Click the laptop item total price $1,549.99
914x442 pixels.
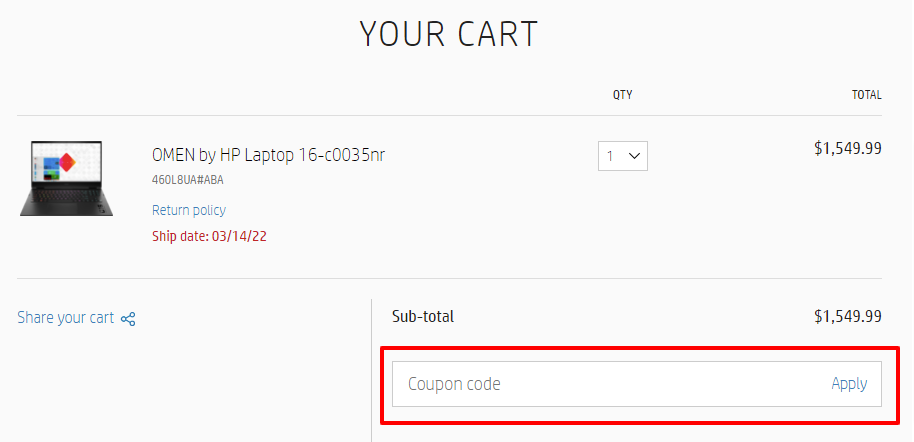pyautogui.click(x=848, y=149)
